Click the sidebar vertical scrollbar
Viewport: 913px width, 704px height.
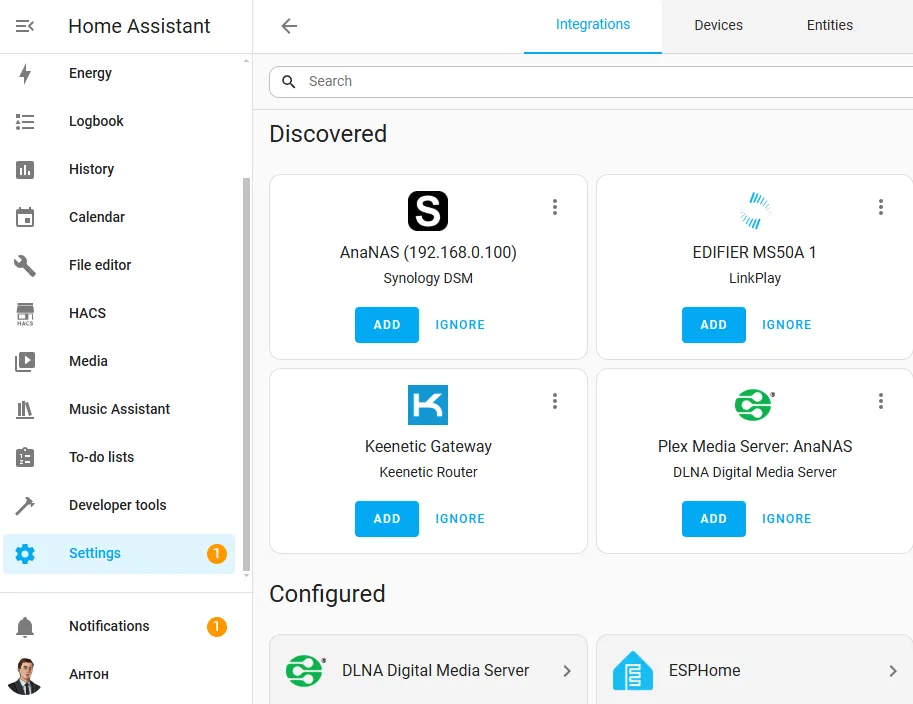point(246,374)
